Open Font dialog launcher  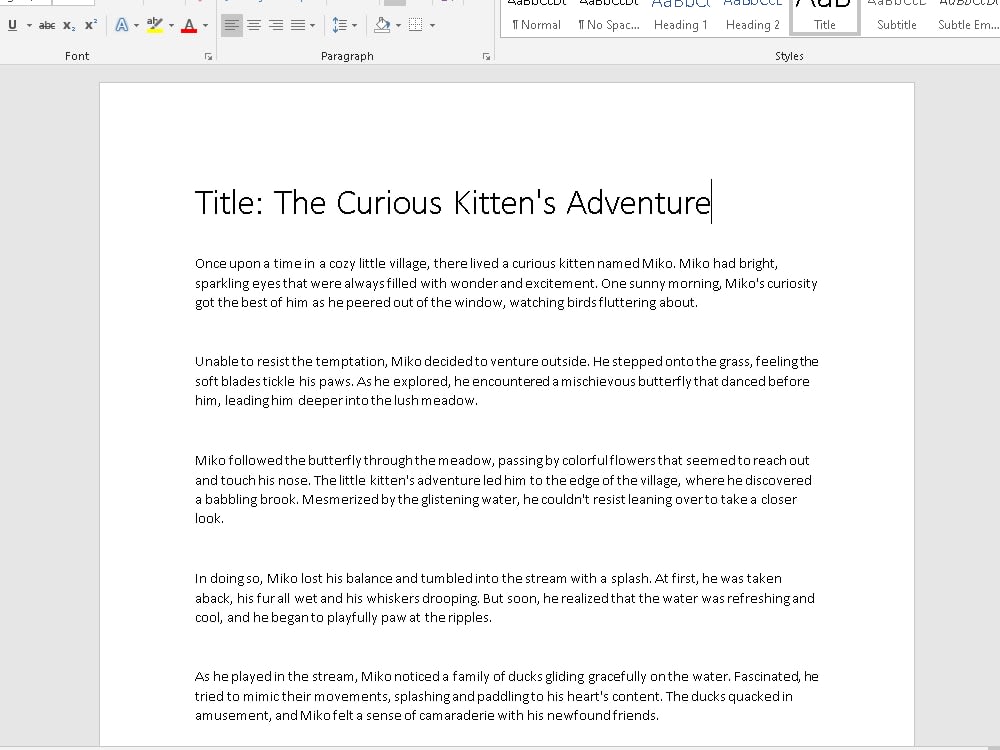tap(208, 57)
